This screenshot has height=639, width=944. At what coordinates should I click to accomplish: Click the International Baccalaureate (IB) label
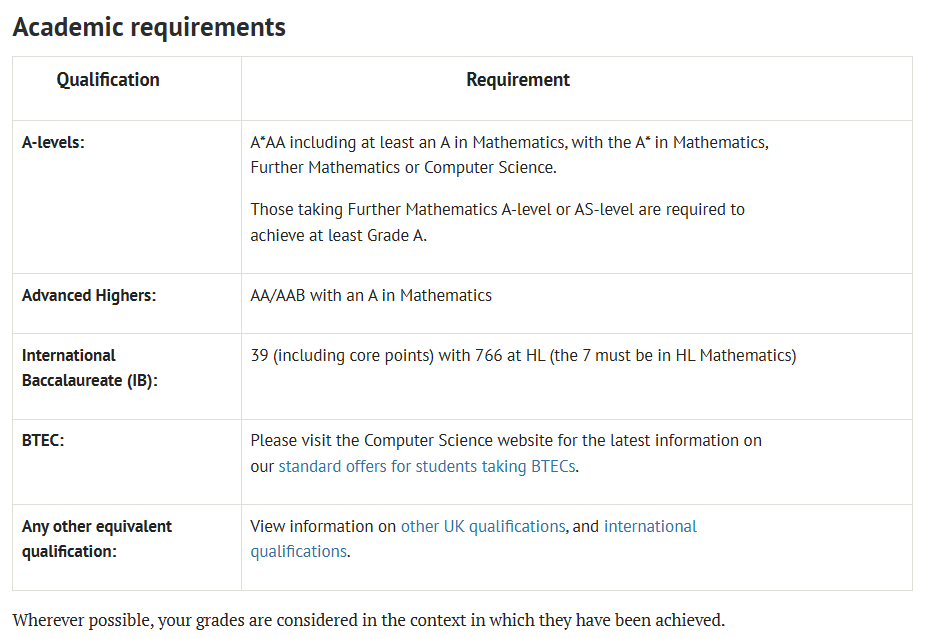(x=90, y=368)
